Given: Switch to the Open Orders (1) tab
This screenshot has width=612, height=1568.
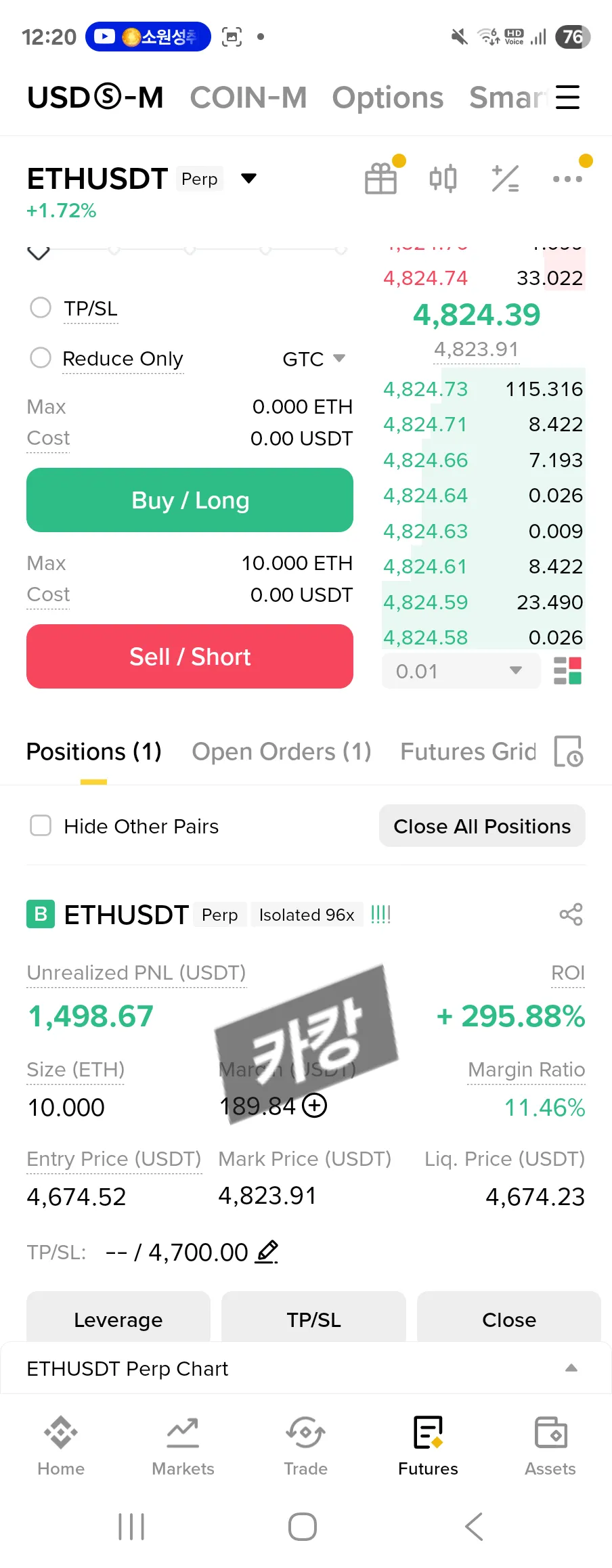Looking at the screenshot, I should [x=282, y=752].
